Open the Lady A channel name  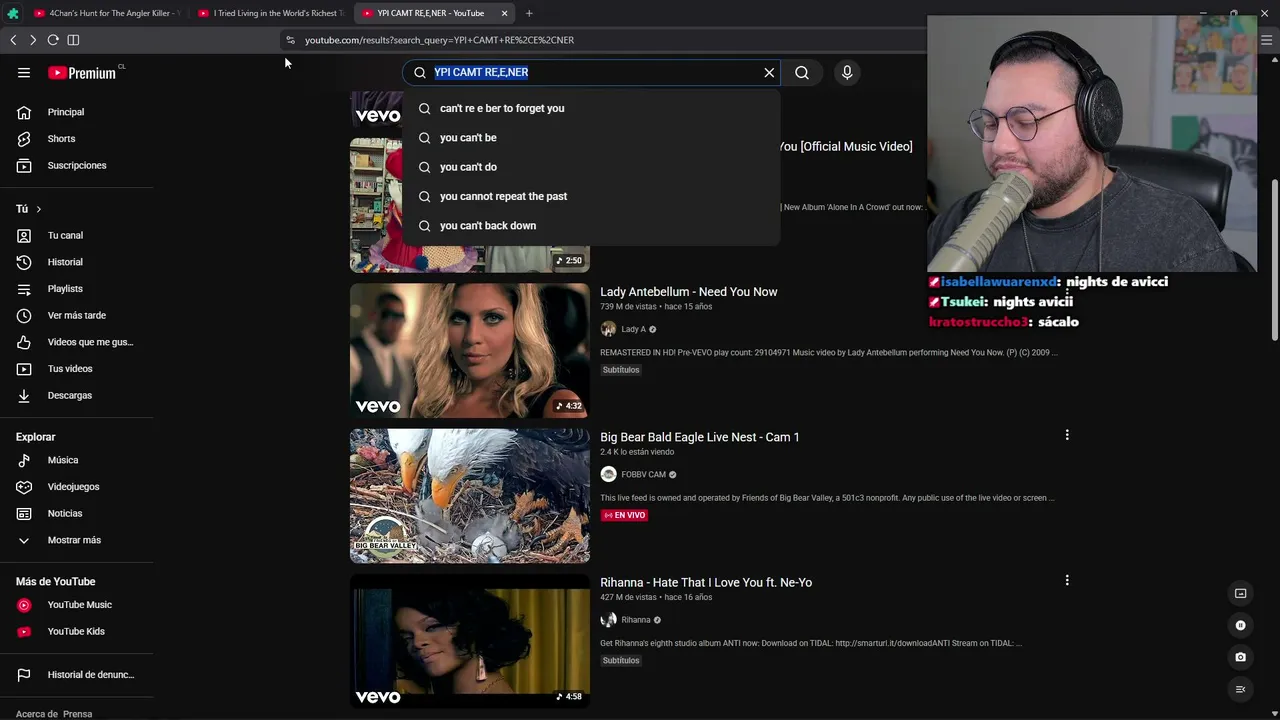point(634,329)
